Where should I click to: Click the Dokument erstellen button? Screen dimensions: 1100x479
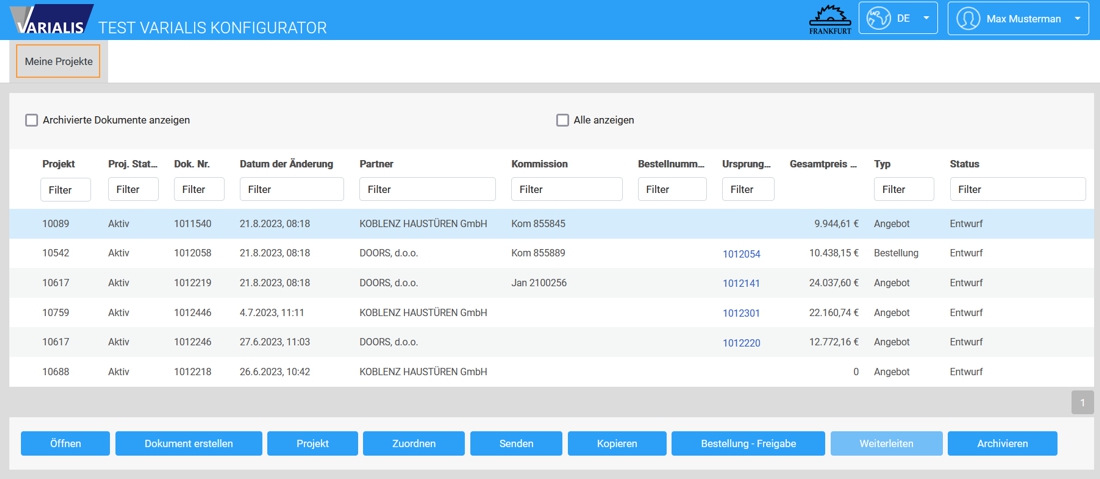[x=188, y=443]
